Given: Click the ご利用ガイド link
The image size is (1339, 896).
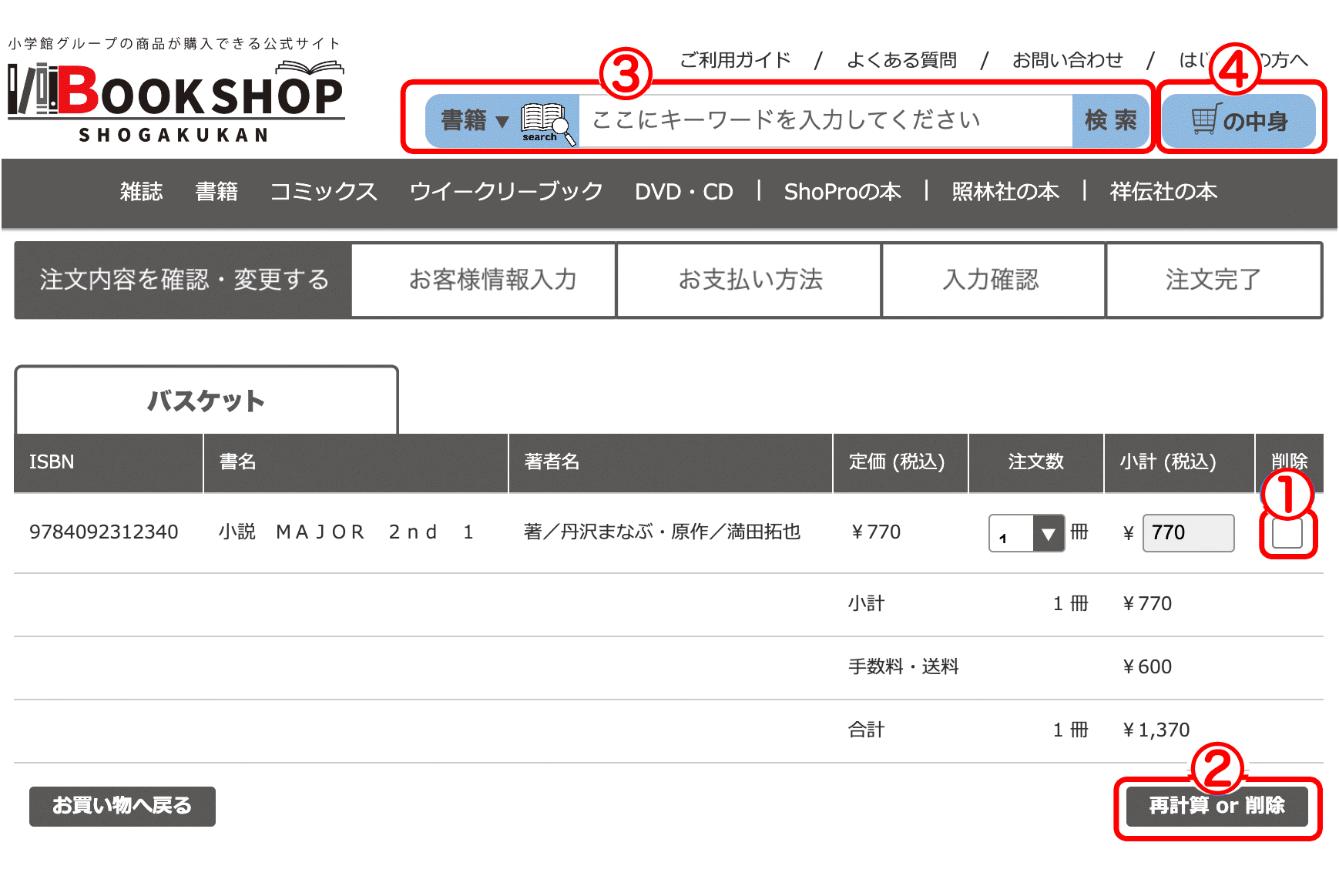Looking at the screenshot, I should (x=735, y=60).
